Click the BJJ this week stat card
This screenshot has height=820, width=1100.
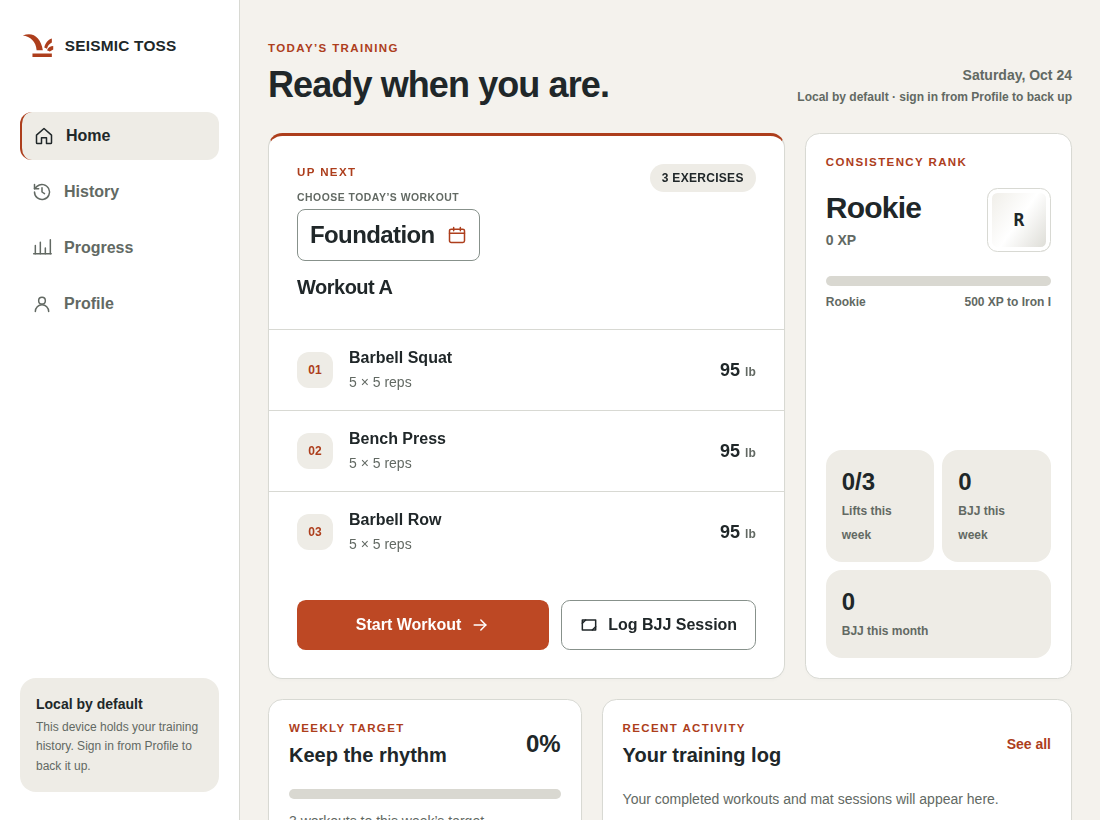996,506
